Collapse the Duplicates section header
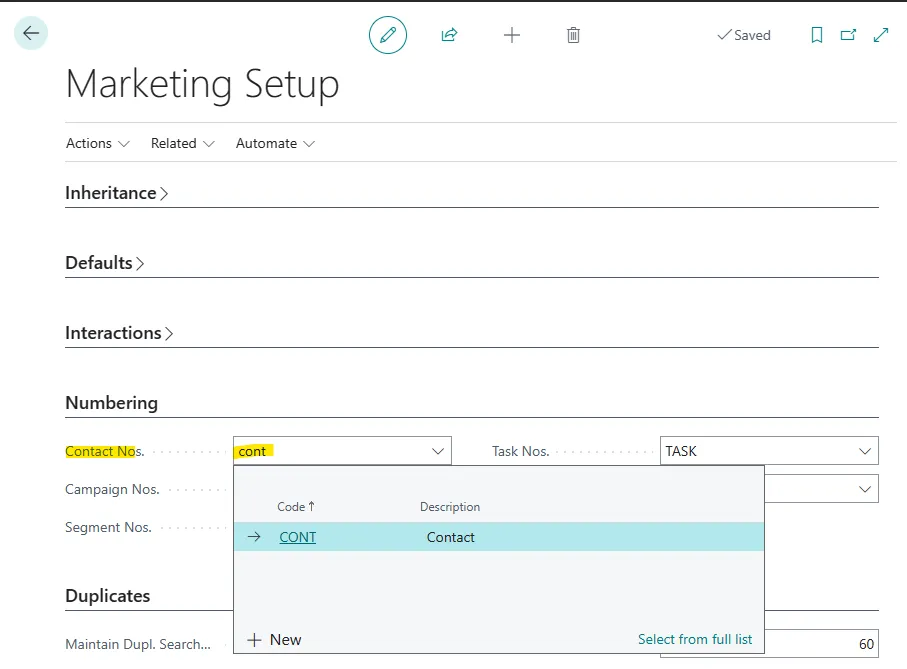Viewport: 907px width, 669px height. tap(108, 596)
